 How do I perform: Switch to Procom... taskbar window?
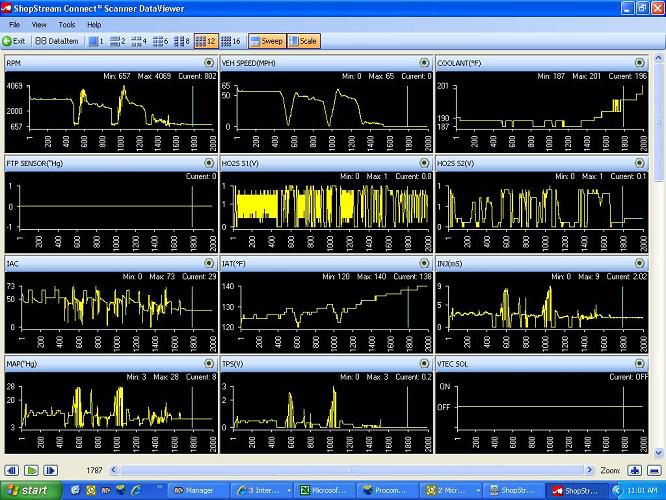pyautogui.click(x=387, y=490)
